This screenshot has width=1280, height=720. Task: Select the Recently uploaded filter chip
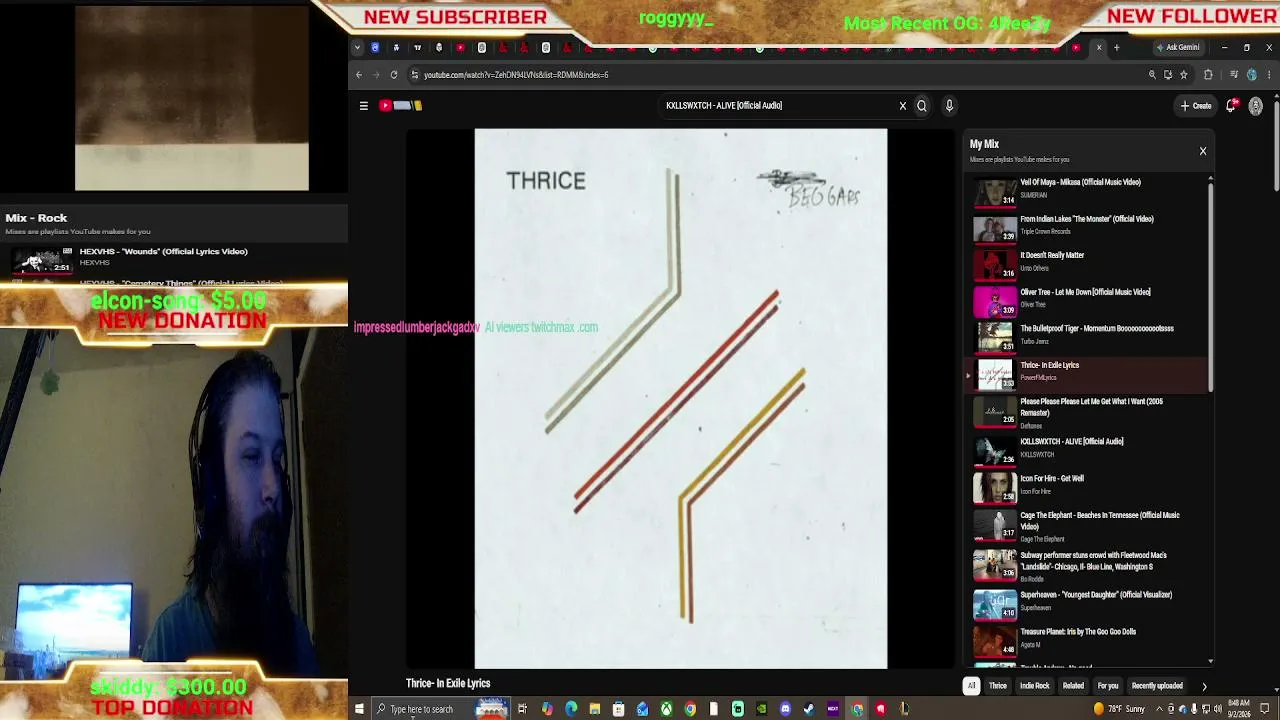[1157, 686]
